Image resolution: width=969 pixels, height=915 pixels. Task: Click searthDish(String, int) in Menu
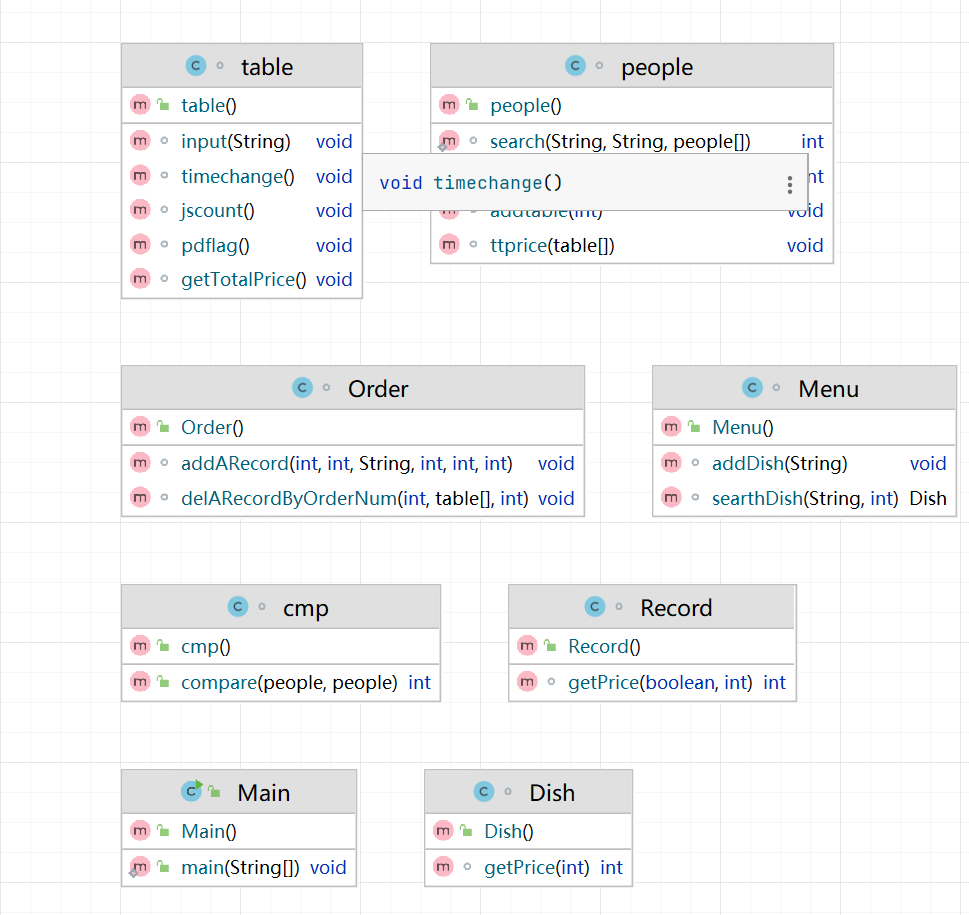(804, 498)
